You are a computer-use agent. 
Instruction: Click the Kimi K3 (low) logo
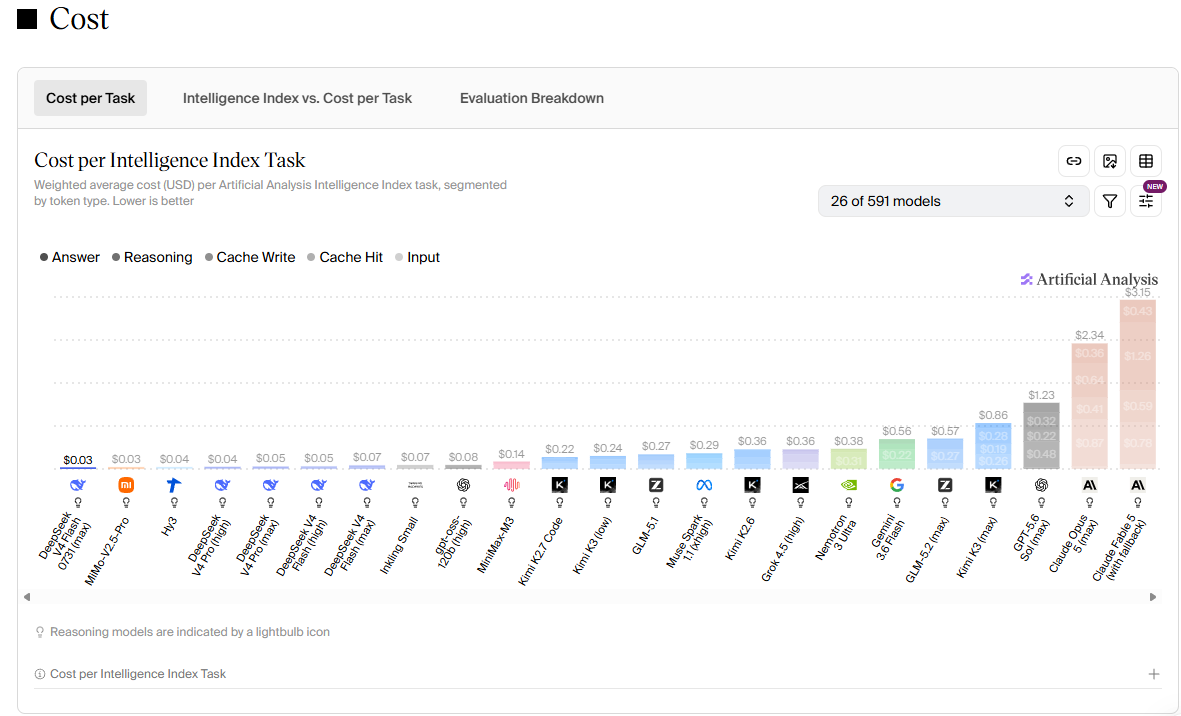click(x=608, y=485)
